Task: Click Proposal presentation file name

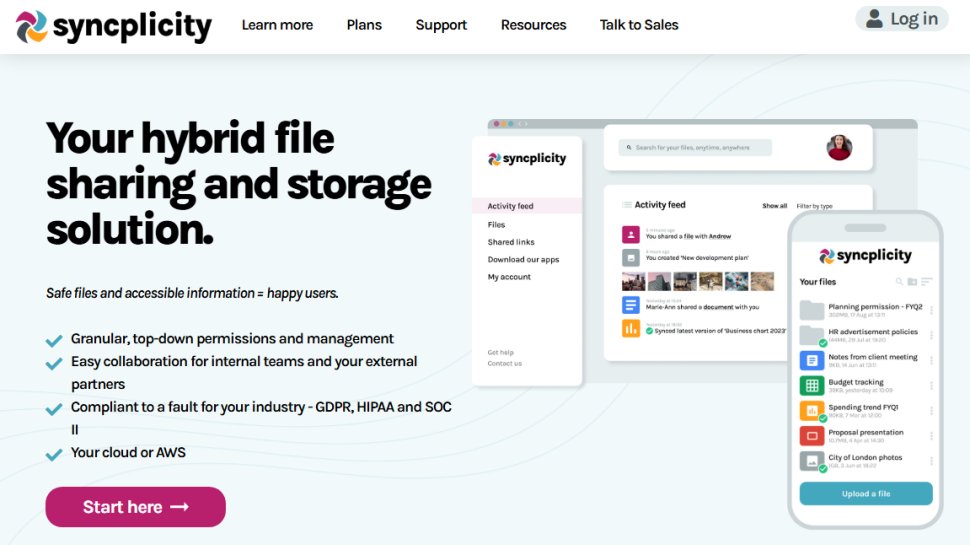Action: (865, 432)
